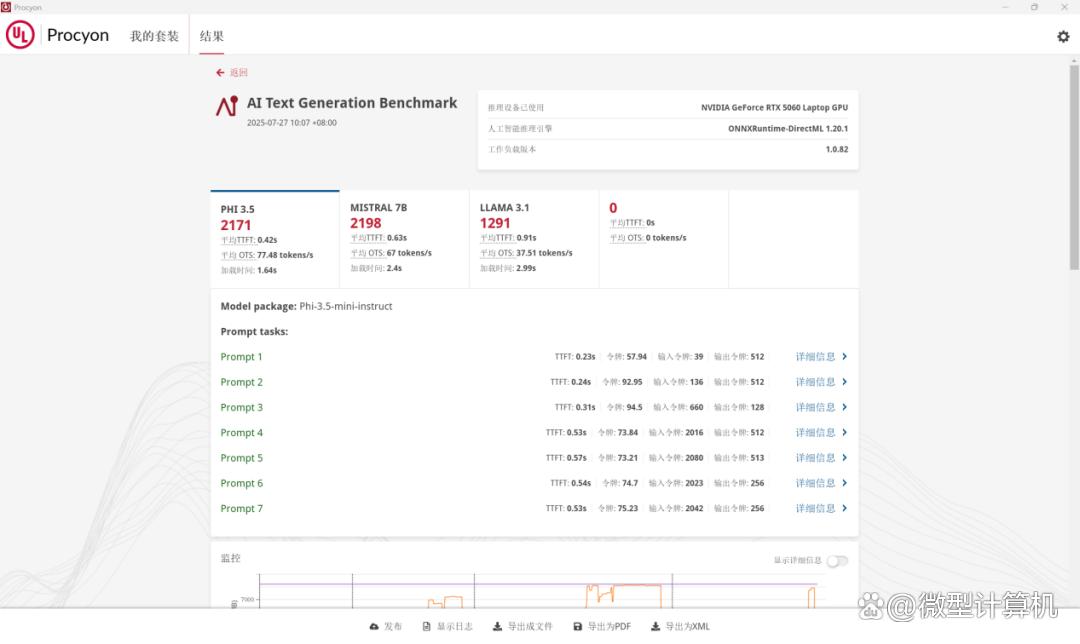1080x644 pixels.
Task: Toggle the 显示详细信息 monitoring switch
Action: point(836,561)
